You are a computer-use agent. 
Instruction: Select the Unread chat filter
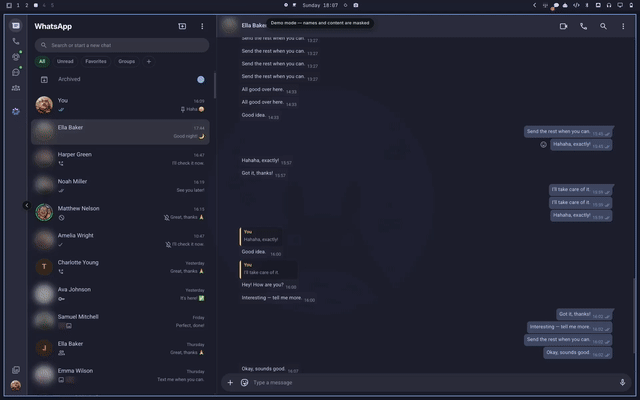coord(65,61)
